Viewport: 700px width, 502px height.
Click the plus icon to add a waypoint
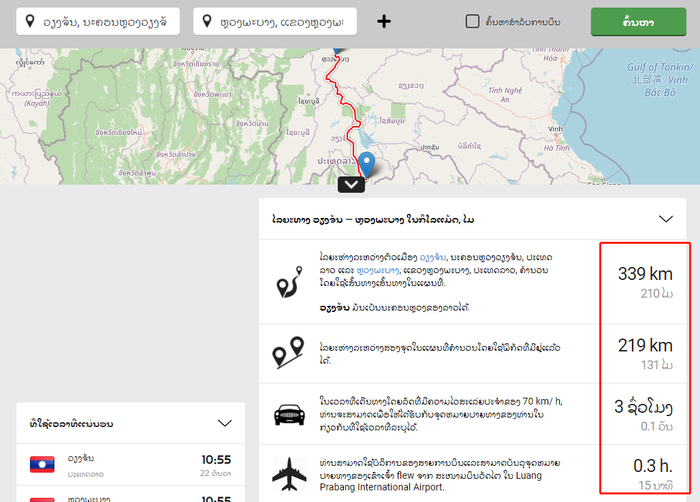pyautogui.click(x=384, y=21)
